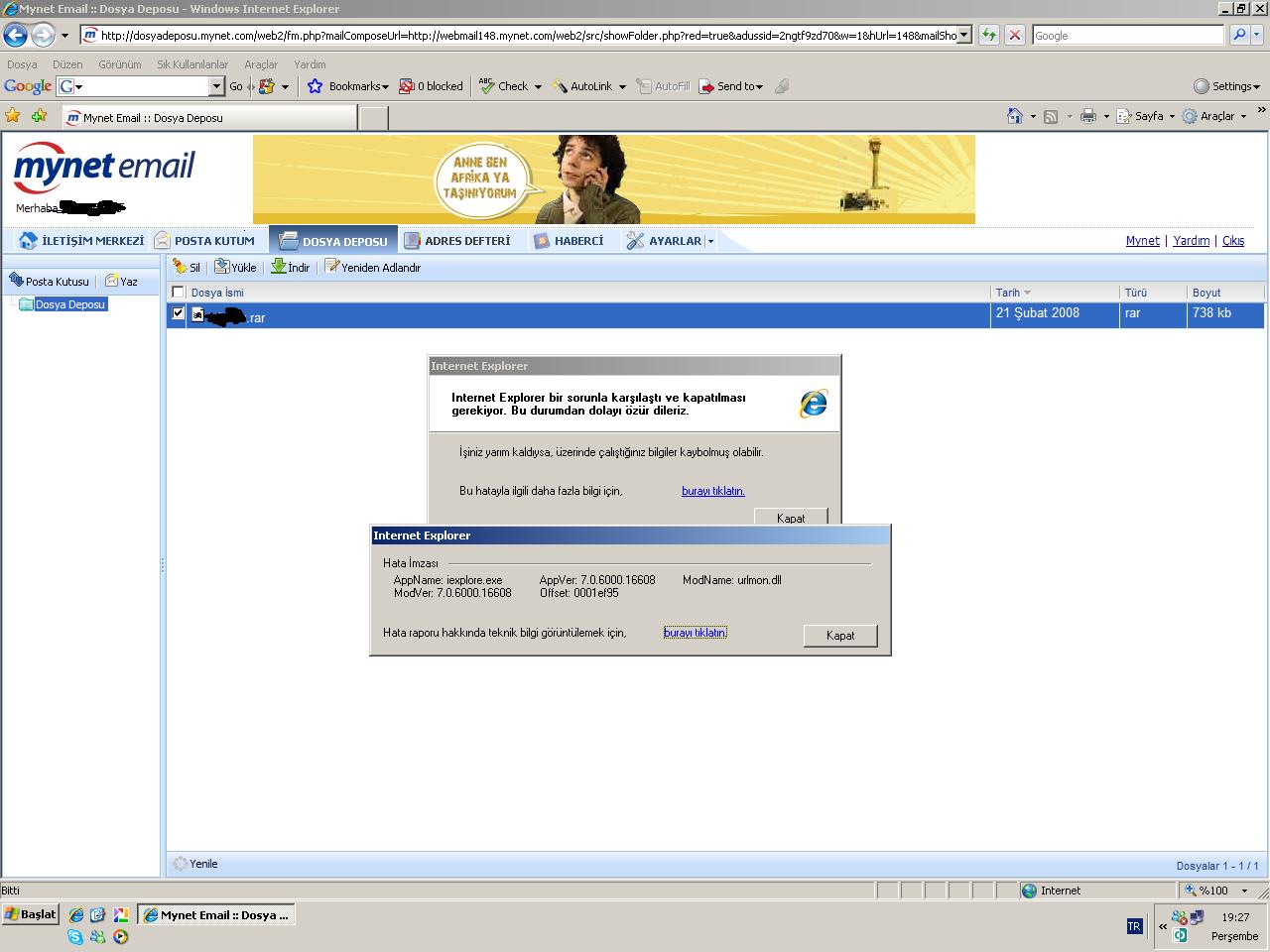Click the Yeniden Adlandır (rename) button
The width and height of the screenshot is (1270, 952).
[x=373, y=267]
